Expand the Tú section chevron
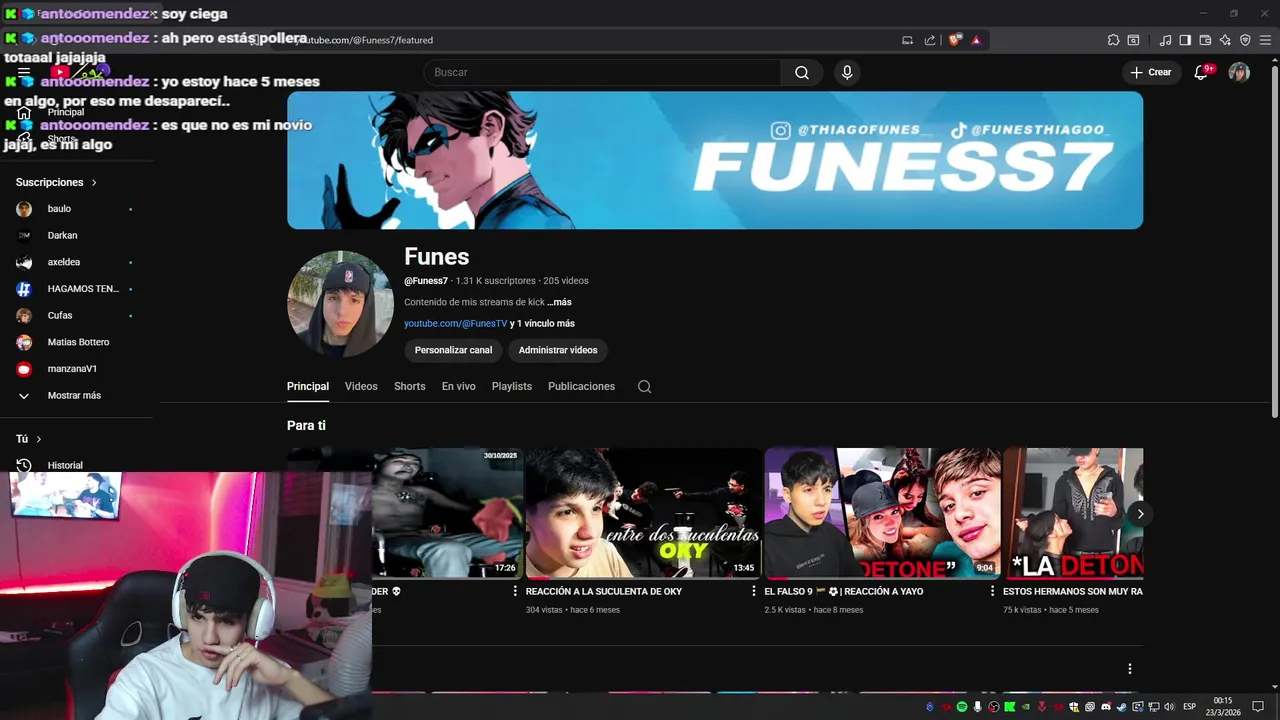This screenshot has width=1280, height=720. coord(39,439)
